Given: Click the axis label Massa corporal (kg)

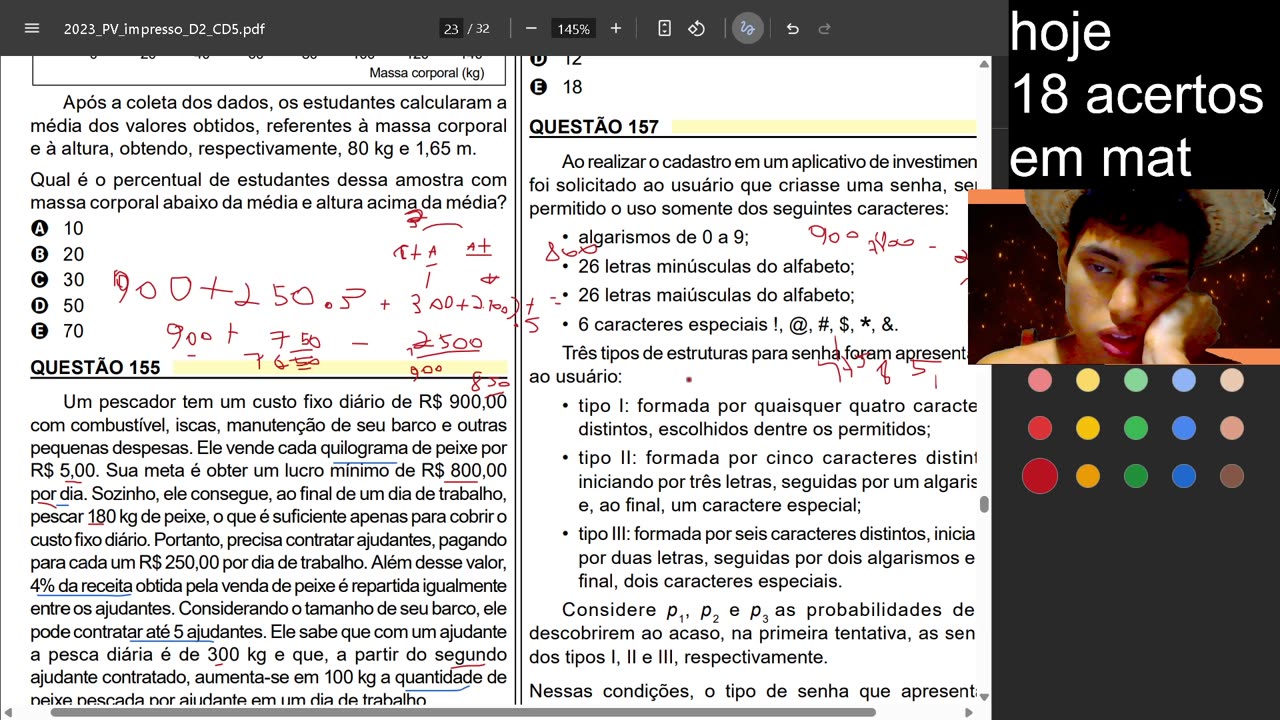Looking at the screenshot, I should click(427, 73).
